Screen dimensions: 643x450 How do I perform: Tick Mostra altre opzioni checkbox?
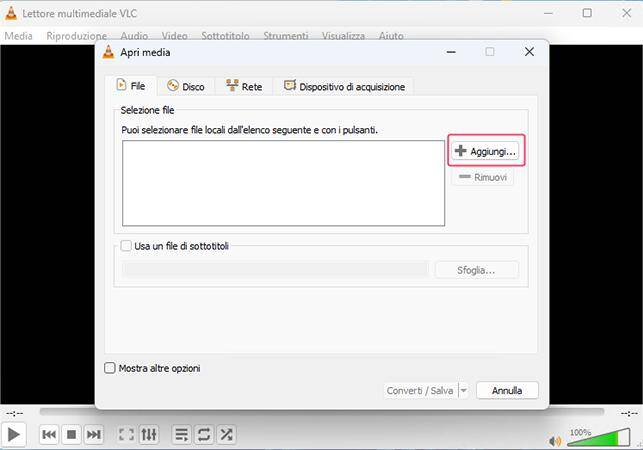point(110,368)
